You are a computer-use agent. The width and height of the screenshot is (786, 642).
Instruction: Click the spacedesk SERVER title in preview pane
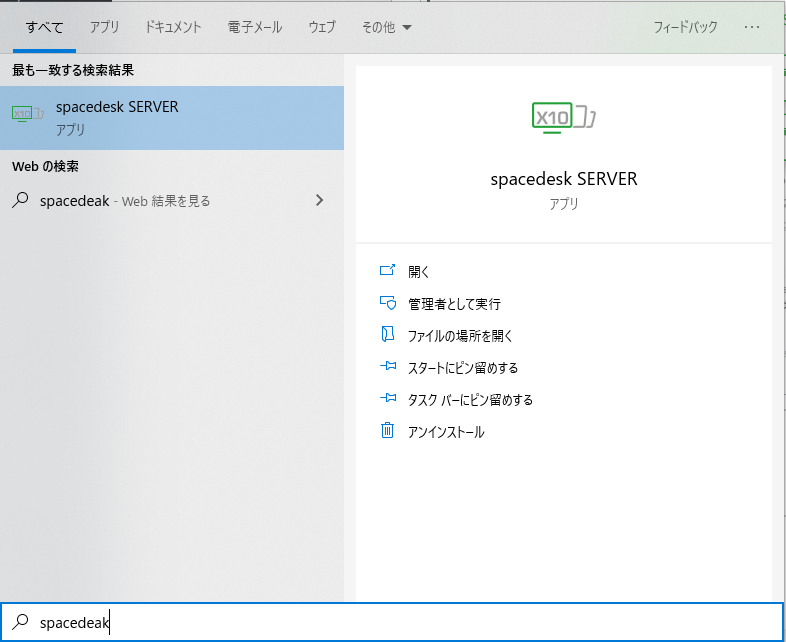pyautogui.click(x=563, y=179)
